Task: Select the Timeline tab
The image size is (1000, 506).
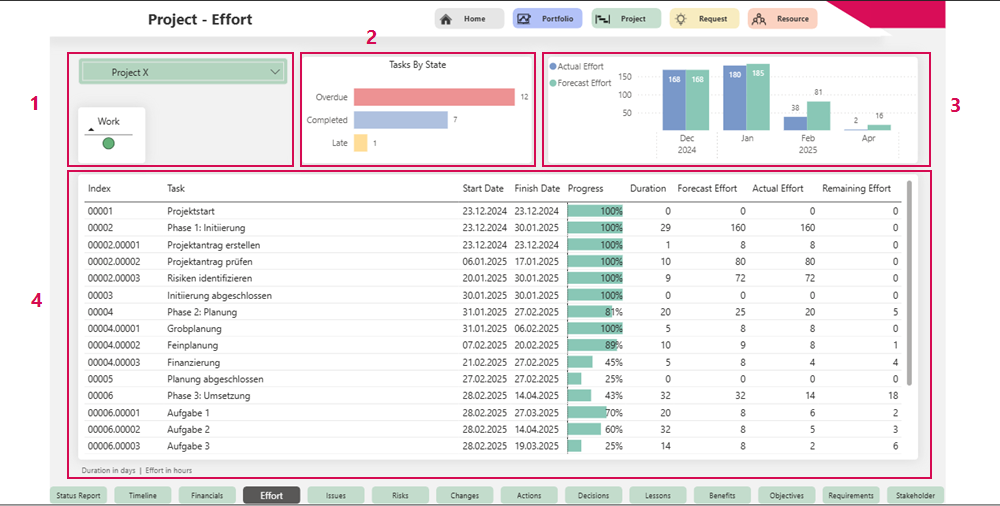Action: pyautogui.click(x=143, y=495)
